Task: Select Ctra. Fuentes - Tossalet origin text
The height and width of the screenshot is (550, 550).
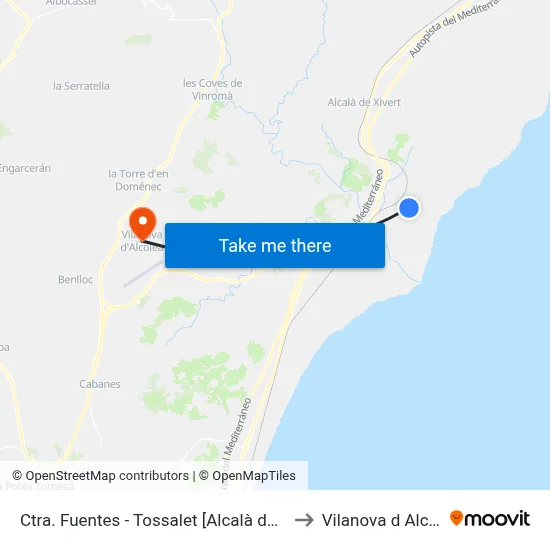Action: (x=149, y=520)
